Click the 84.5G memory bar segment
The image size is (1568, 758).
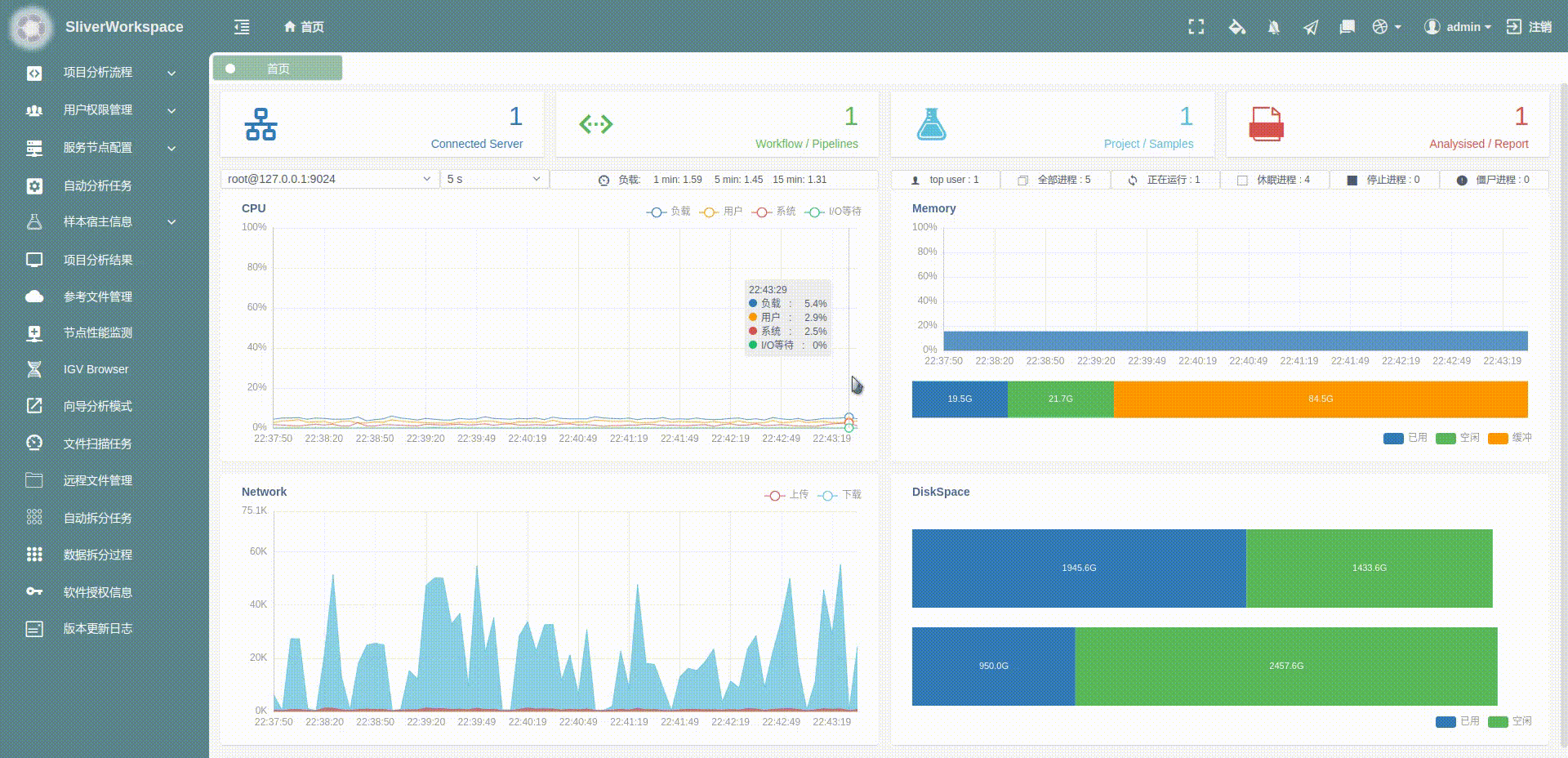click(1321, 399)
